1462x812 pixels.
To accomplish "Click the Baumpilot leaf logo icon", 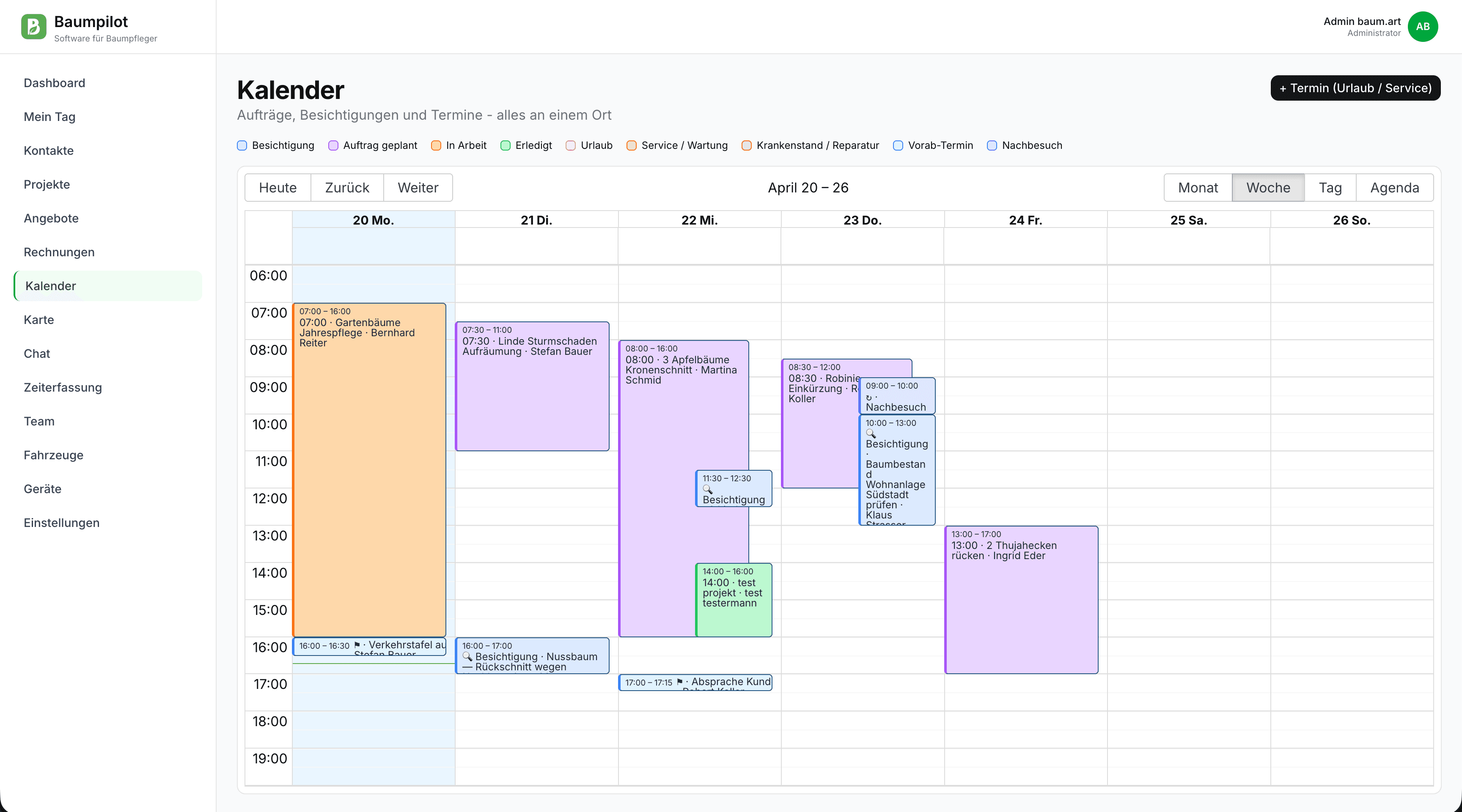I will click(x=33, y=27).
